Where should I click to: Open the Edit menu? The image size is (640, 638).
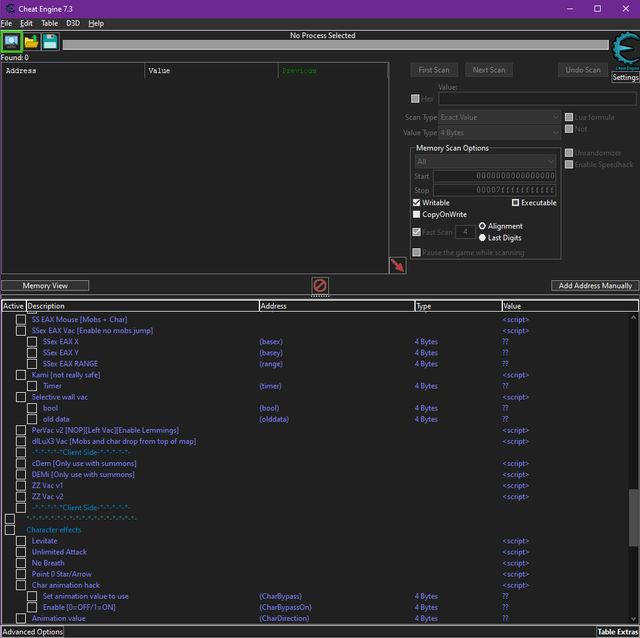point(26,23)
